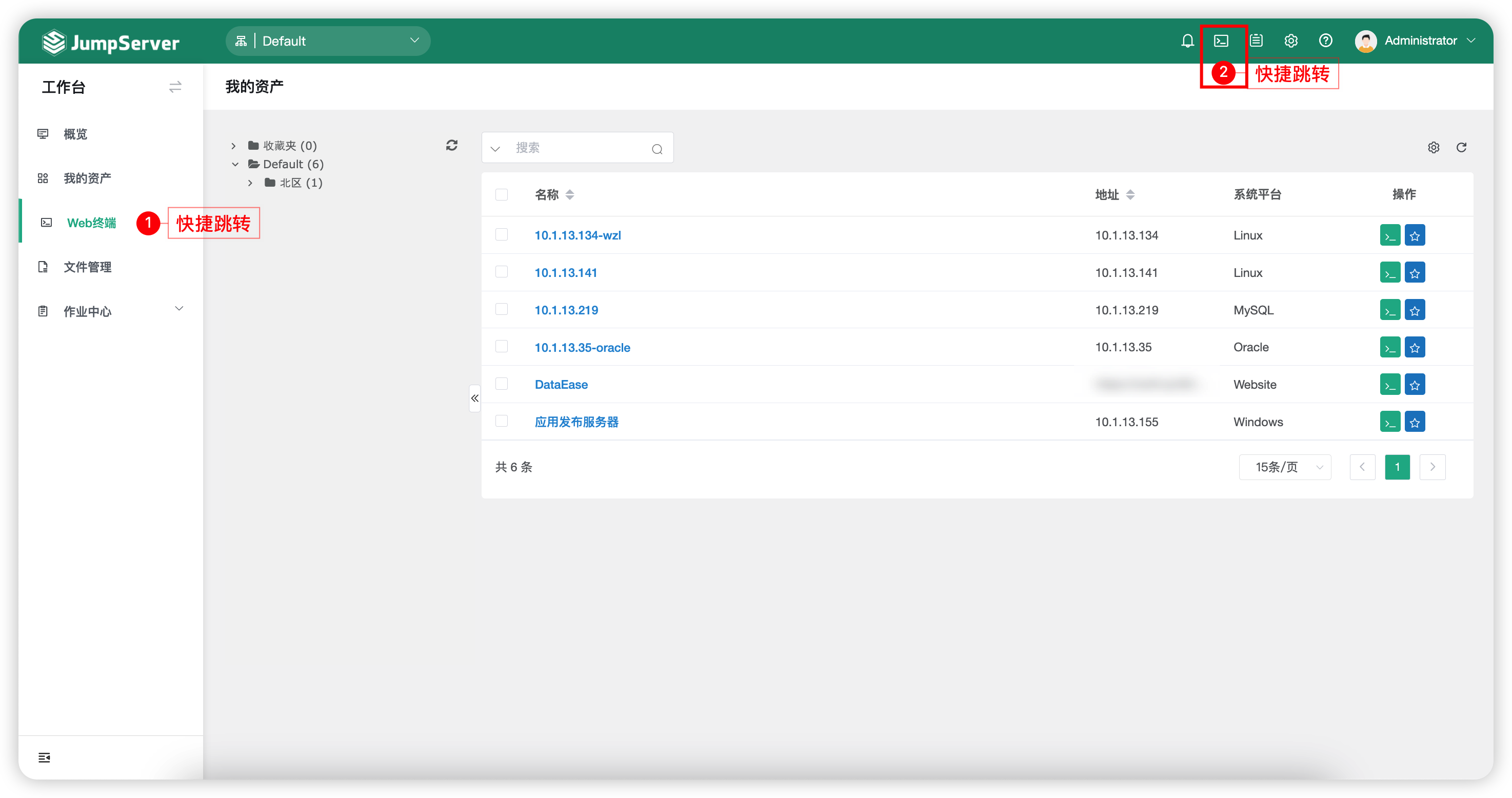Select the checkbox next to DataEase

502,384
